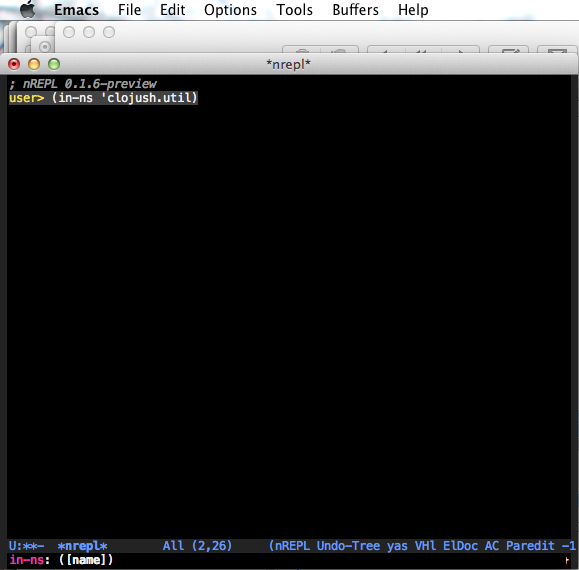Image resolution: width=579 pixels, height=570 pixels.
Task: Close the *nrepl* window with red button
Action: [x=14, y=64]
